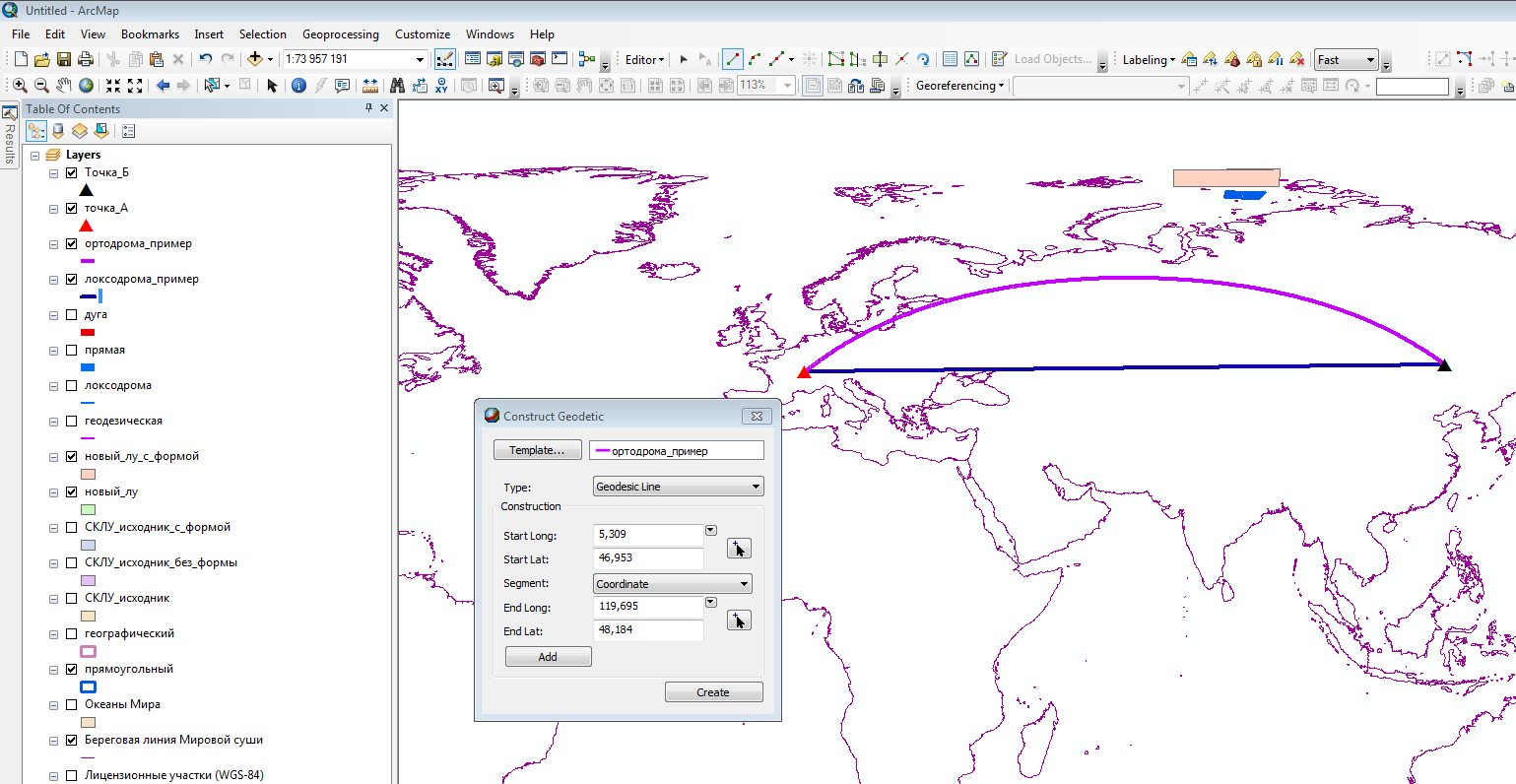Enable the дуга layer checkbox

pos(71,314)
